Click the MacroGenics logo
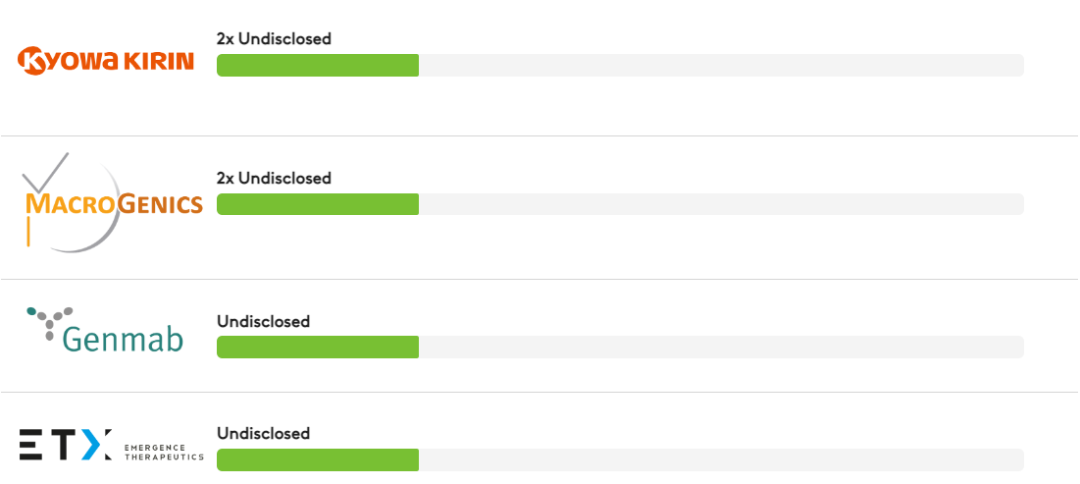This screenshot has width=1080, height=484. point(112,204)
